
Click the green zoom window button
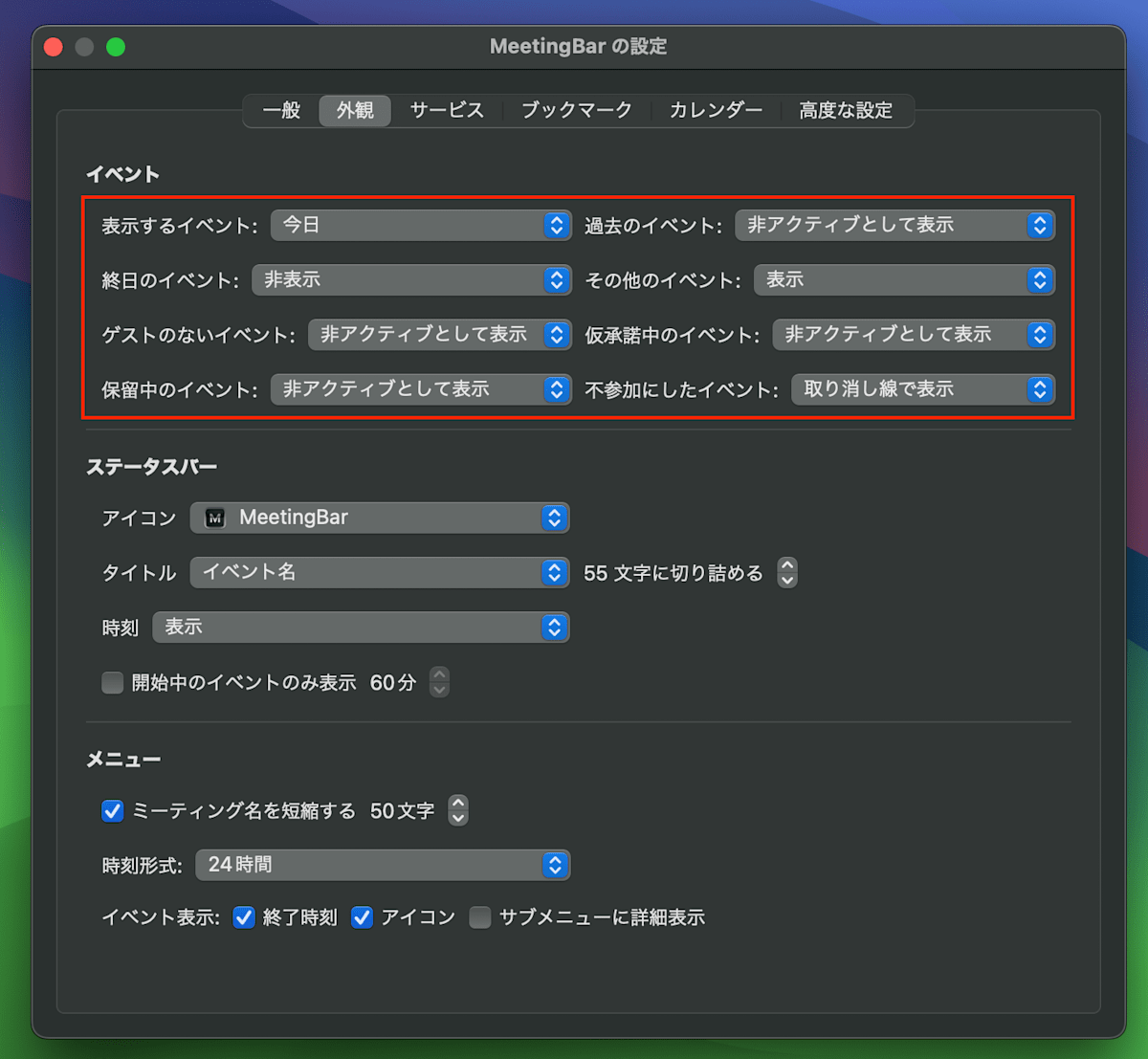click(x=116, y=47)
